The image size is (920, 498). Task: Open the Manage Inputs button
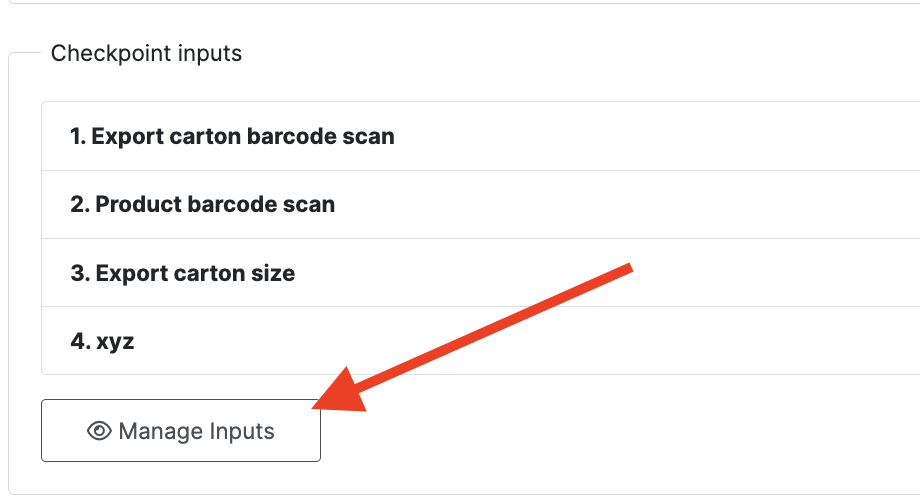point(181,431)
